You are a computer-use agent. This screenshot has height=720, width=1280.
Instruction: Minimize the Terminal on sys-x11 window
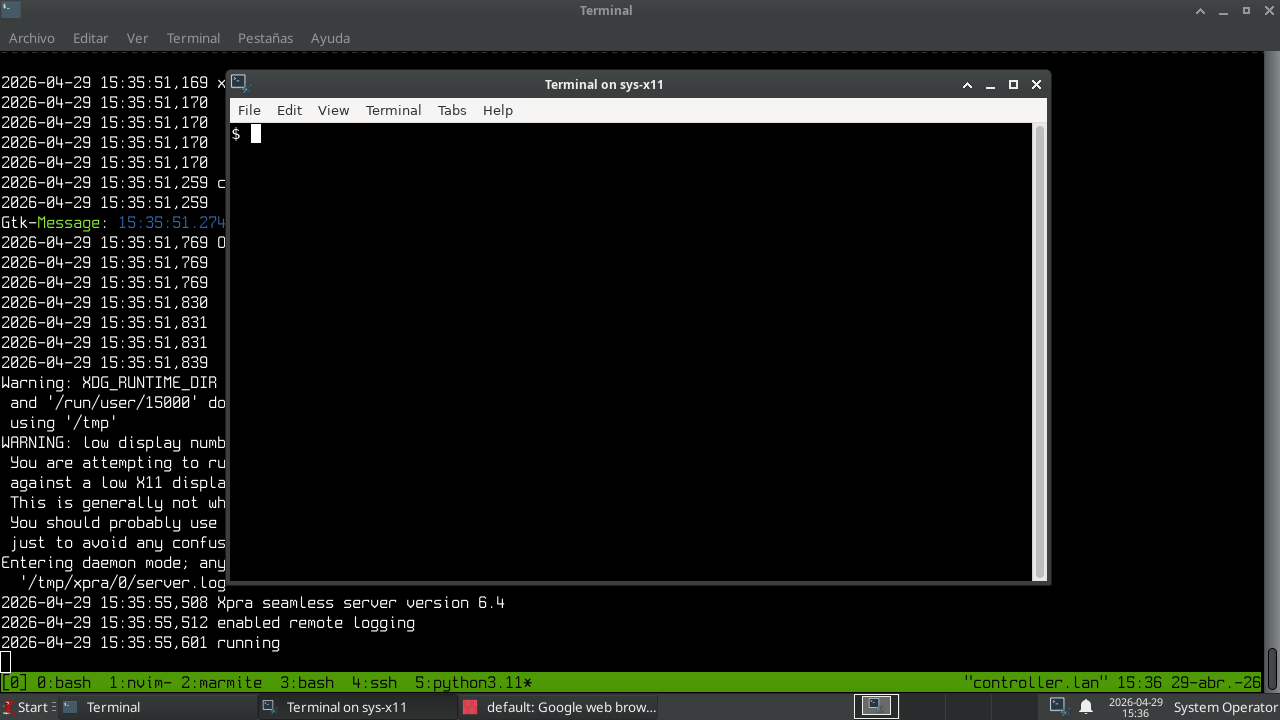point(990,85)
